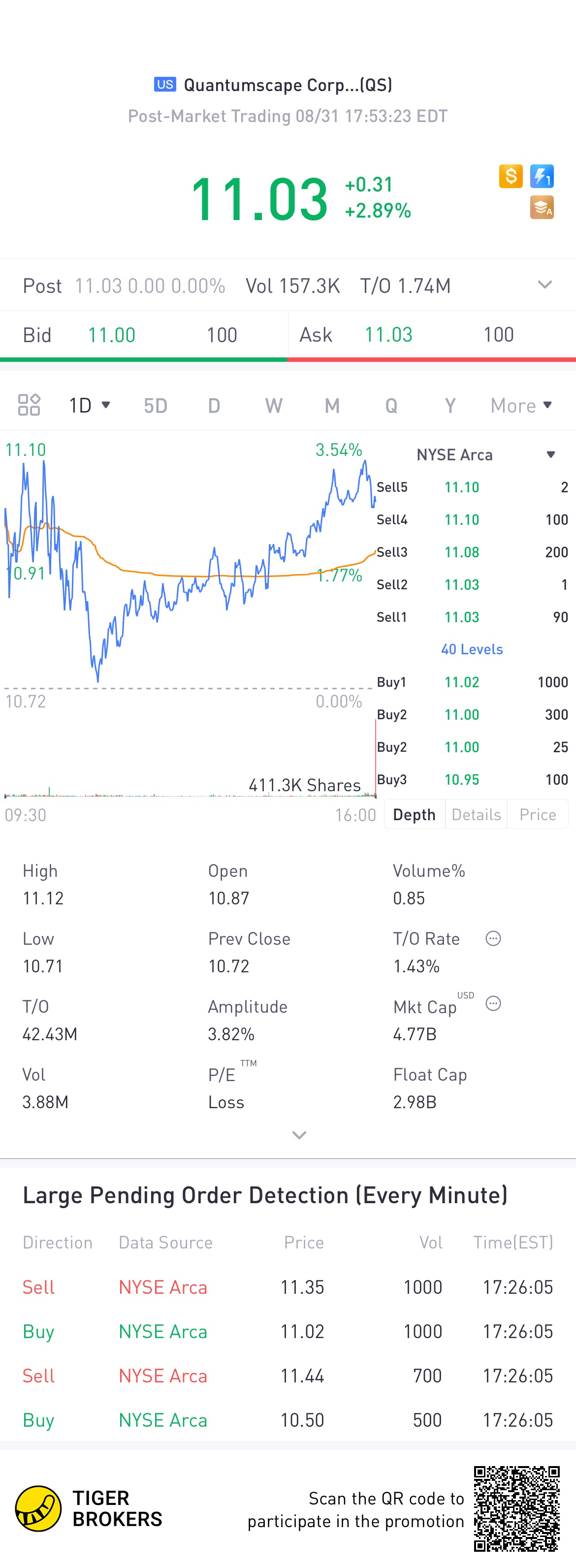Tap the orange dollar sign icon
The width and height of the screenshot is (576, 1568).
click(511, 177)
